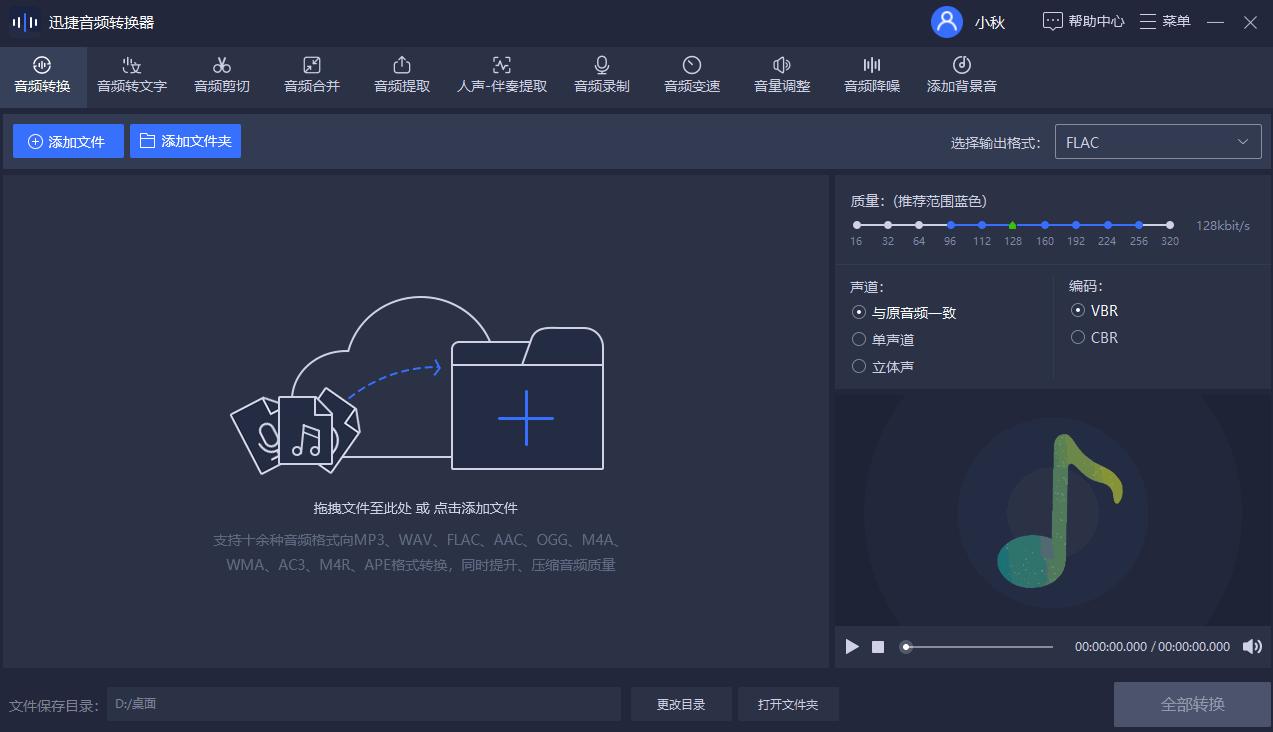1273x732 pixels.
Task: Open the 音频合并 audio merge tool
Action: tap(311, 75)
